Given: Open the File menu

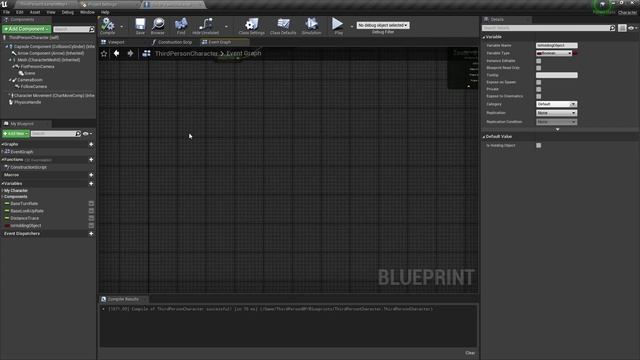Looking at the screenshot, I should [7, 12].
